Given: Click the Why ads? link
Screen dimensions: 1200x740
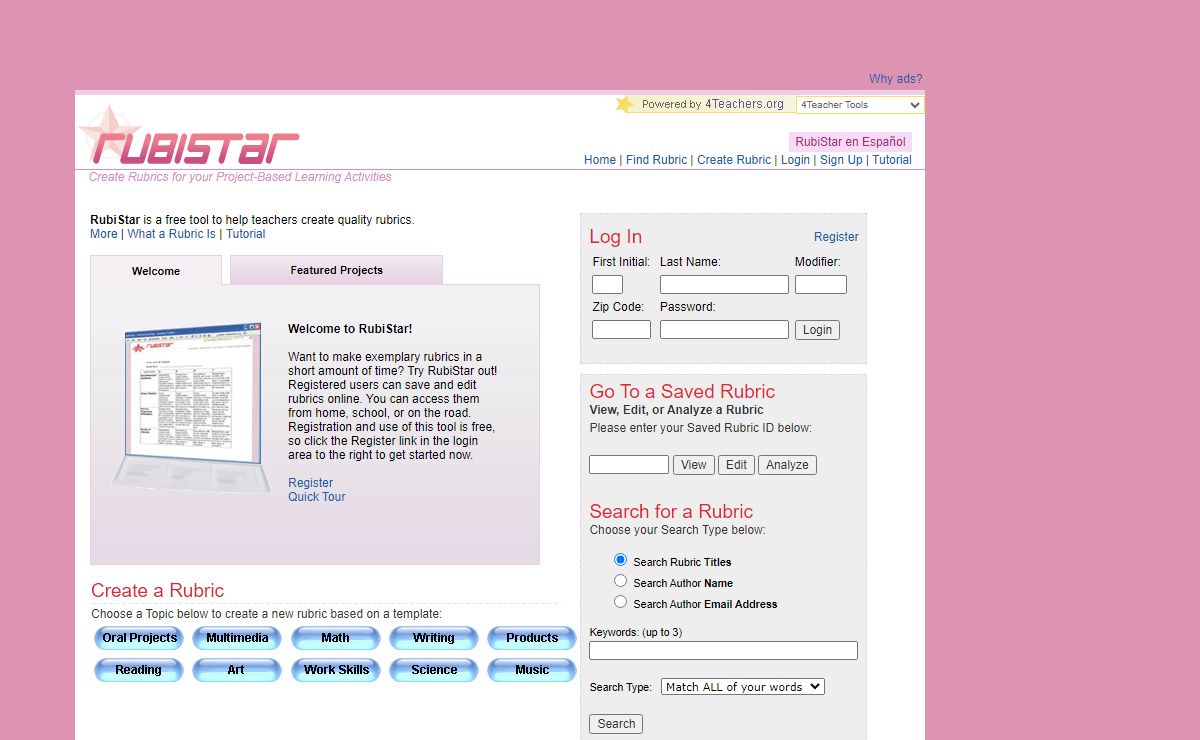Looking at the screenshot, I should click(x=896, y=79).
